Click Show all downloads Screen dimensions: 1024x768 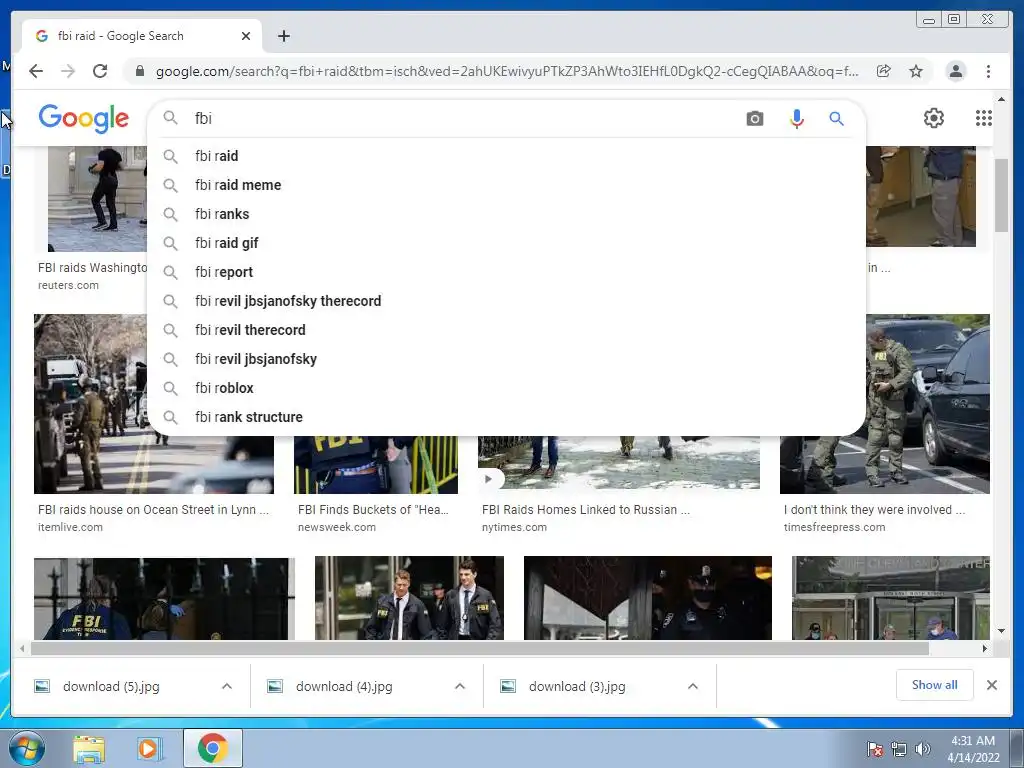[x=935, y=685]
